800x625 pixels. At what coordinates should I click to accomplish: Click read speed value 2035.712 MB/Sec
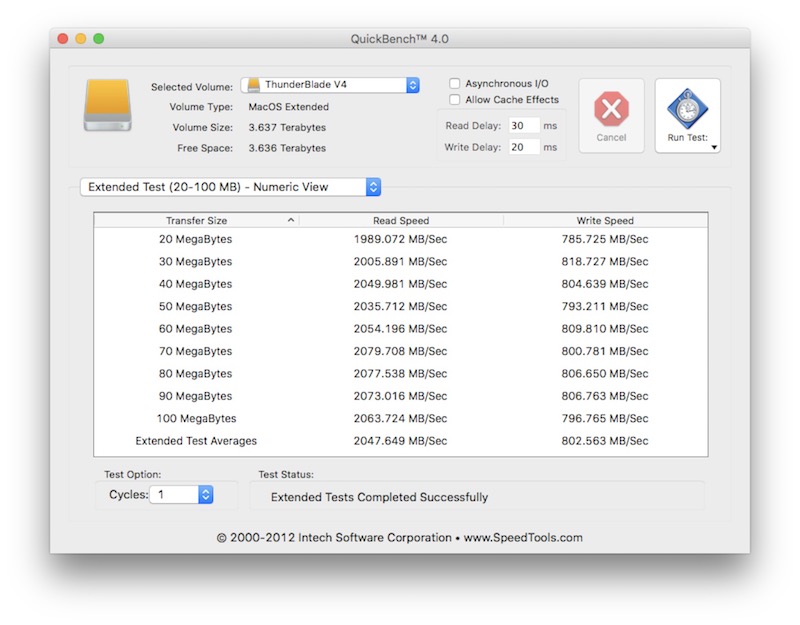(x=401, y=306)
